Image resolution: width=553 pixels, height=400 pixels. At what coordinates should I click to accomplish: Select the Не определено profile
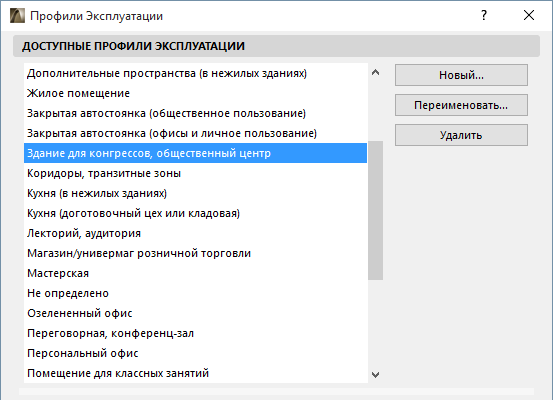pos(195,293)
